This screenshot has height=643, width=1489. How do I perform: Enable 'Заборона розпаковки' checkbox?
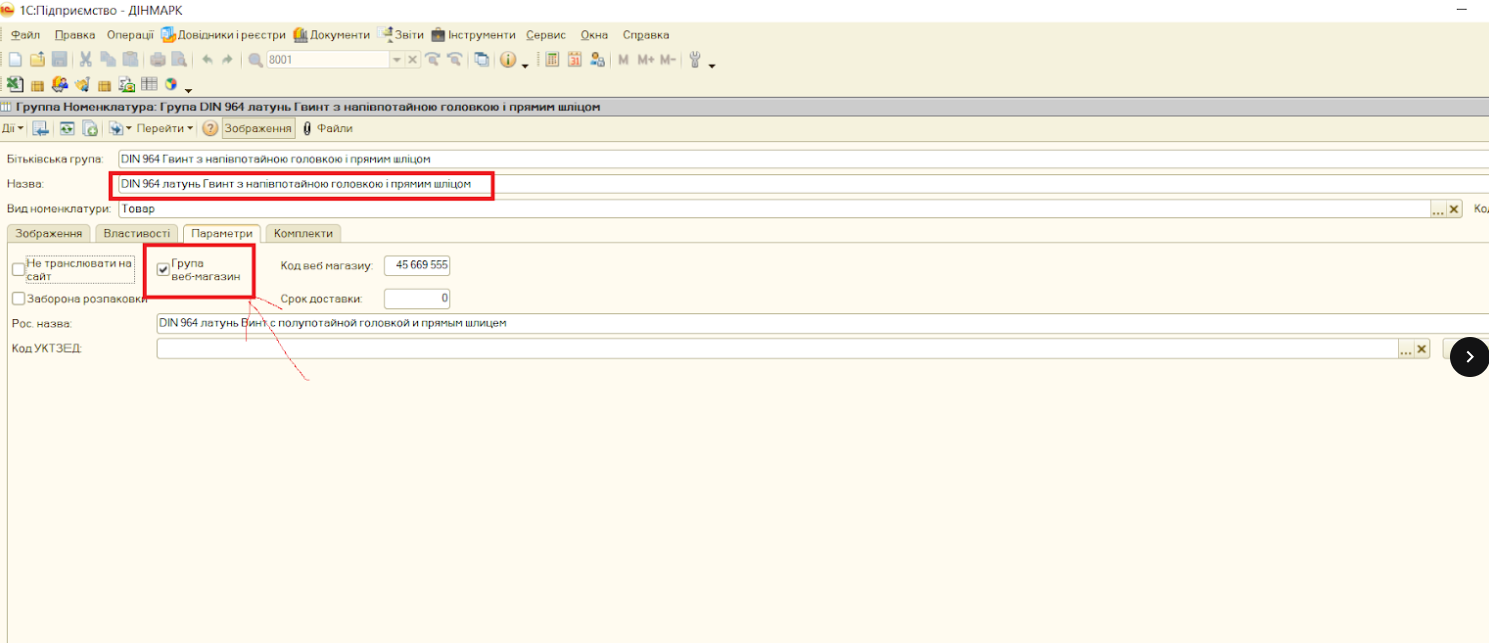coord(18,298)
